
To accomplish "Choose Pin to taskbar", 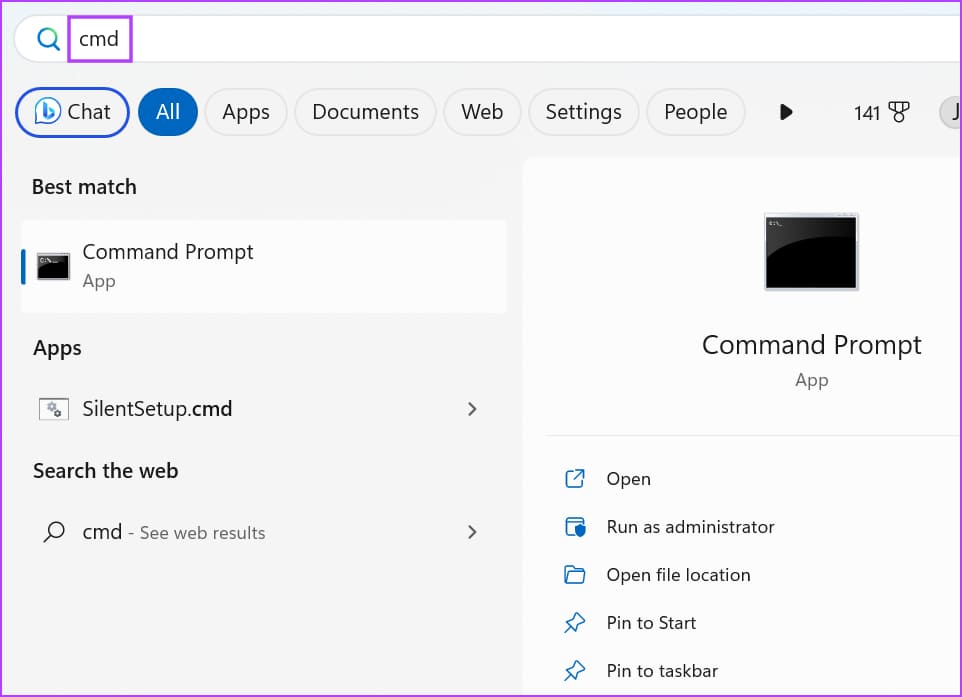I will click(662, 671).
